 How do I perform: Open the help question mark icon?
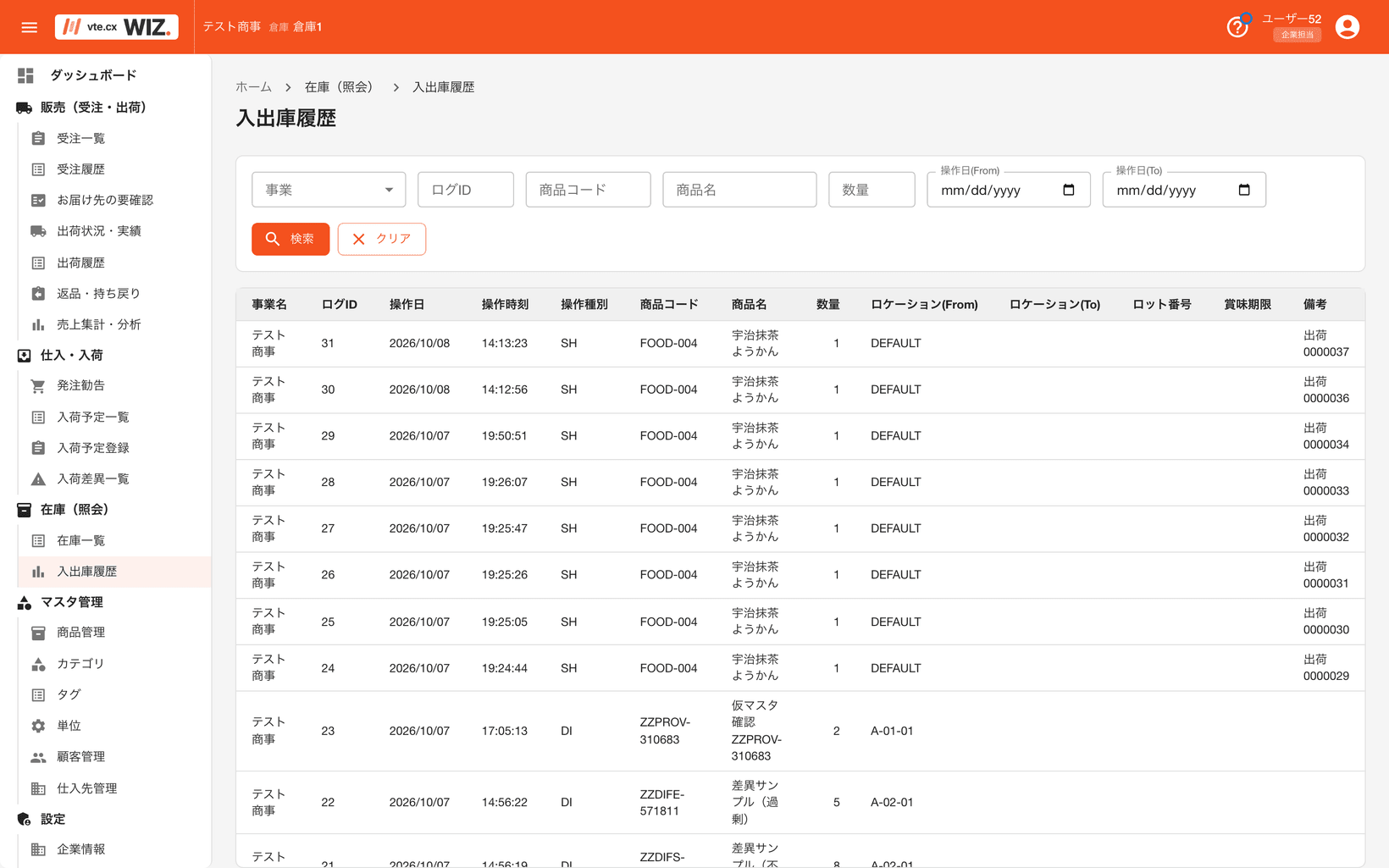coord(1237,27)
